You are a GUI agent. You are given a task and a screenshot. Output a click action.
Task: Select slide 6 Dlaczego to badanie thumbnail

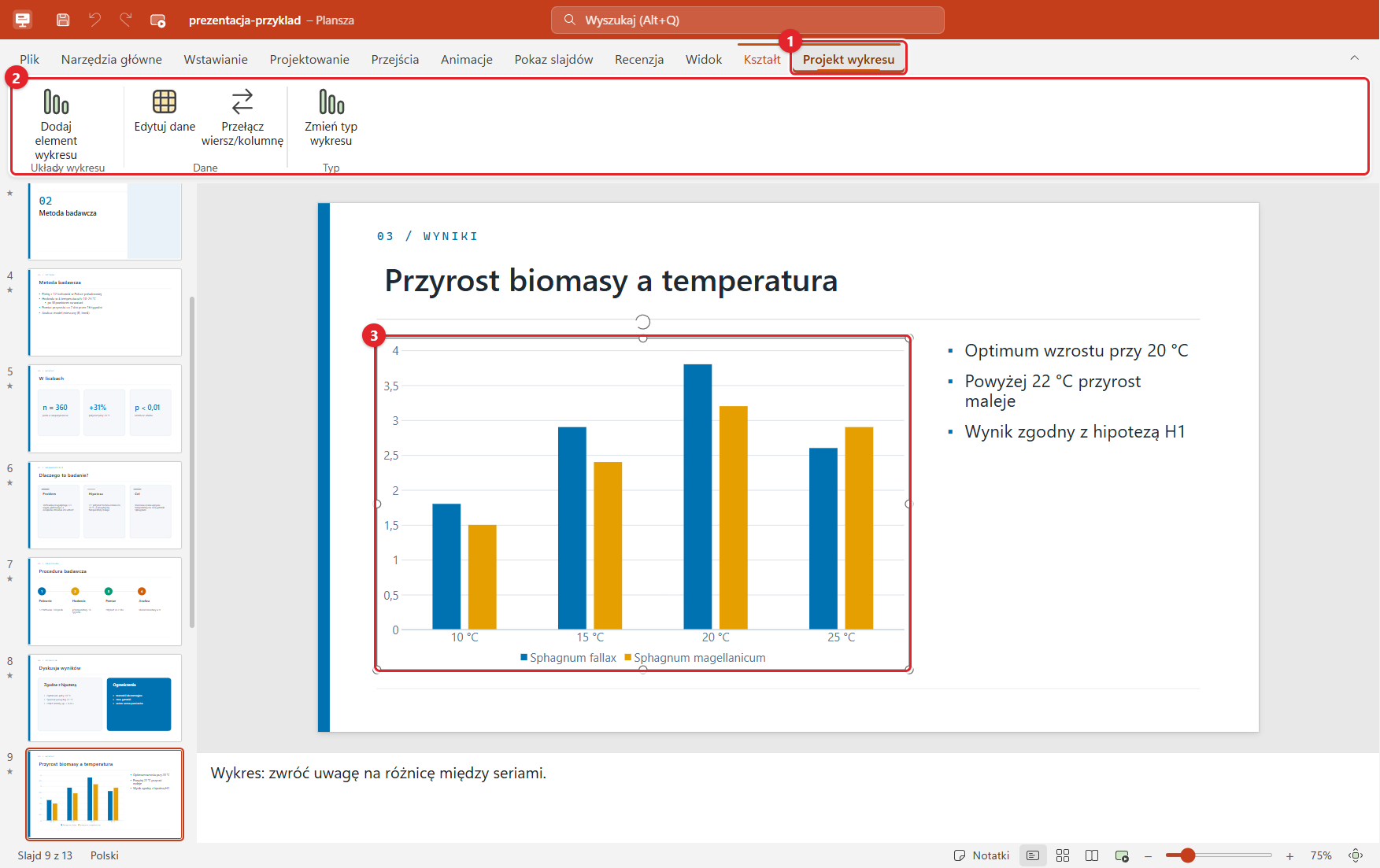[x=105, y=505]
